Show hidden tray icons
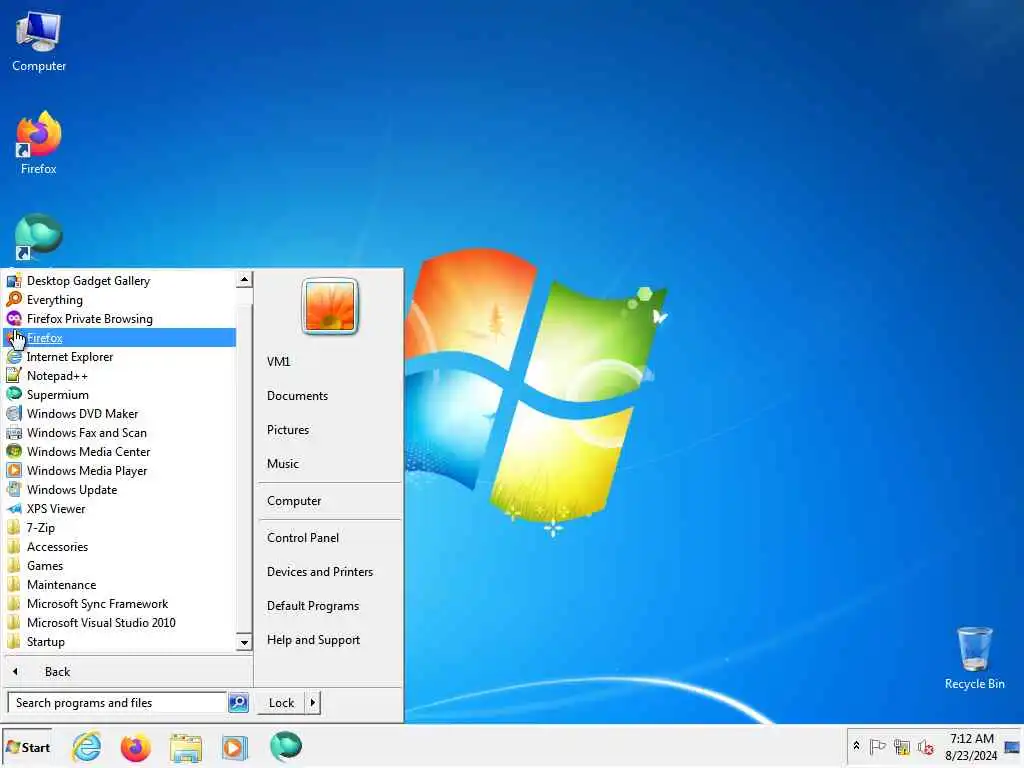This screenshot has width=1024, height=768. pos(856,746)
